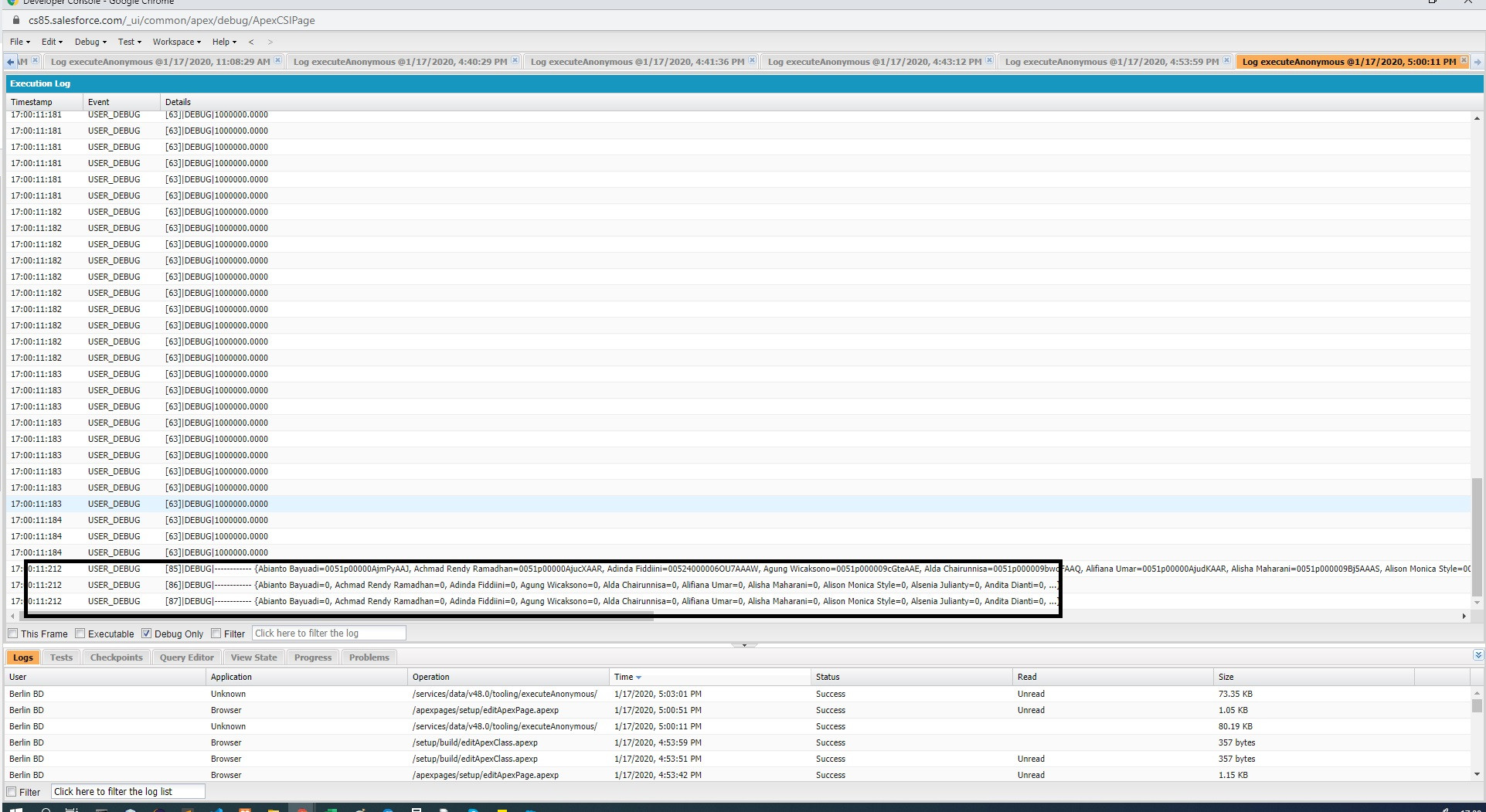Click the Timestamp column header
The width and height of the screenshot is (1486, 812).
(44, 102)
